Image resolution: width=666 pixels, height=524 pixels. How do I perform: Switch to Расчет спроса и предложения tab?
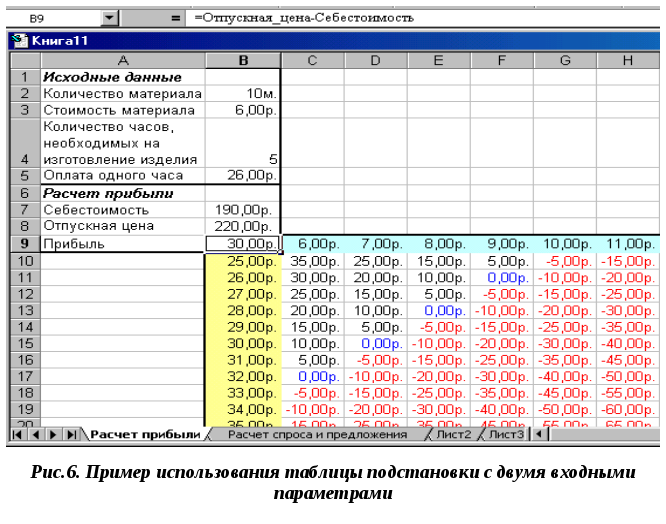(x=317, y=434)
